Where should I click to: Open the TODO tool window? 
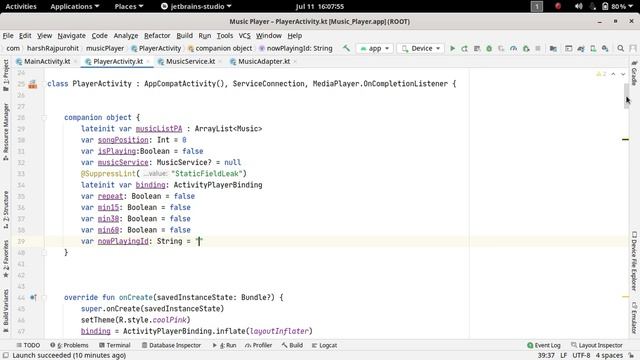pos(28,345)
